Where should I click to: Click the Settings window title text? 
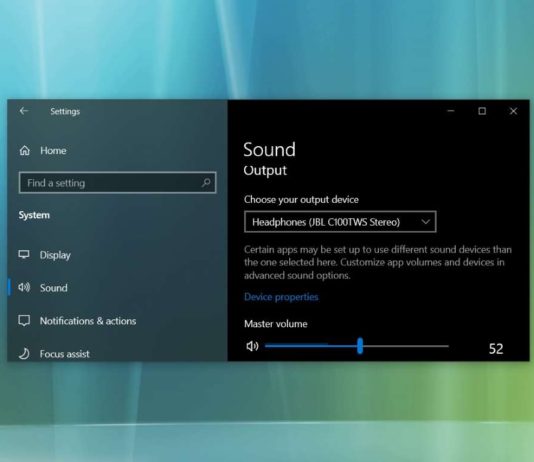coord(65,111)
